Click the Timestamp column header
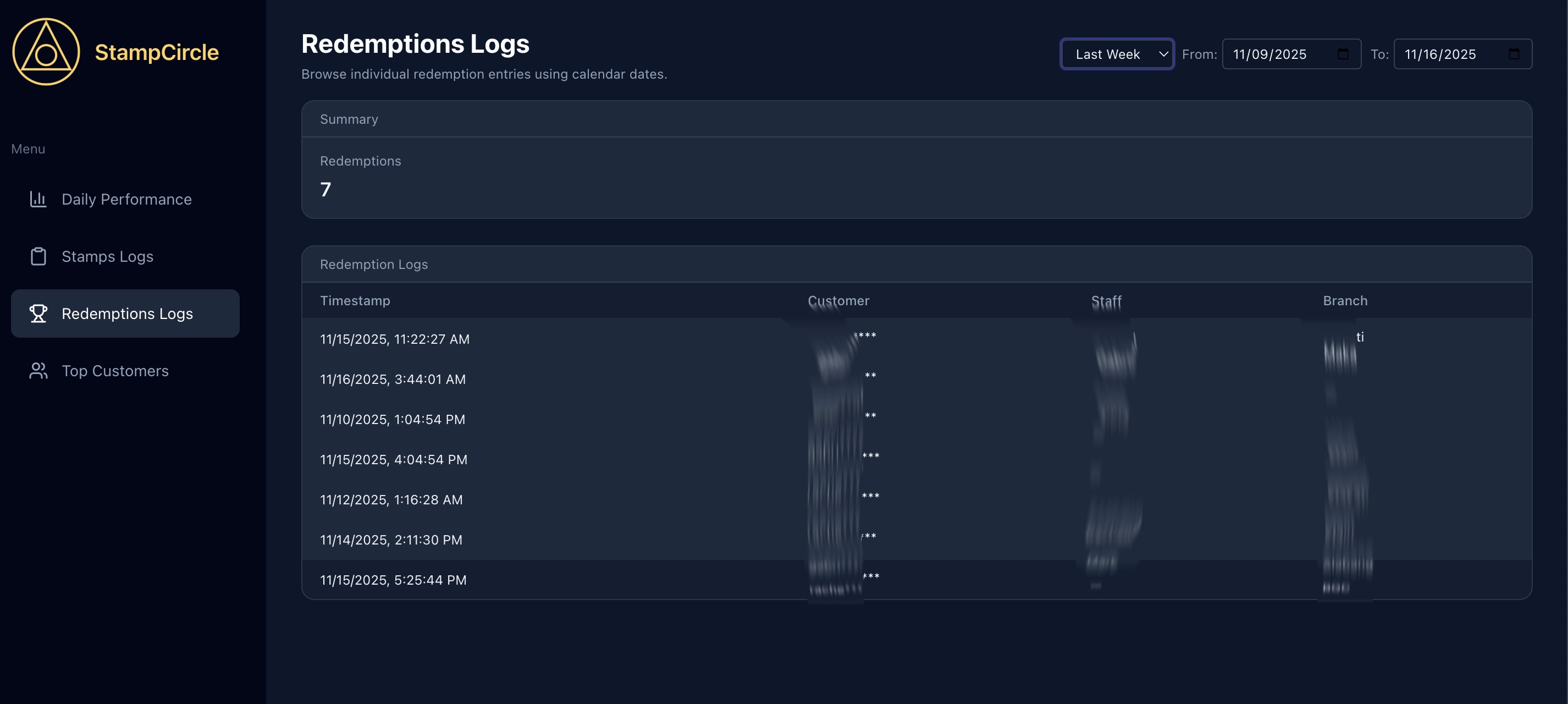The image size is (1568, 704). [x=355, y=301]
